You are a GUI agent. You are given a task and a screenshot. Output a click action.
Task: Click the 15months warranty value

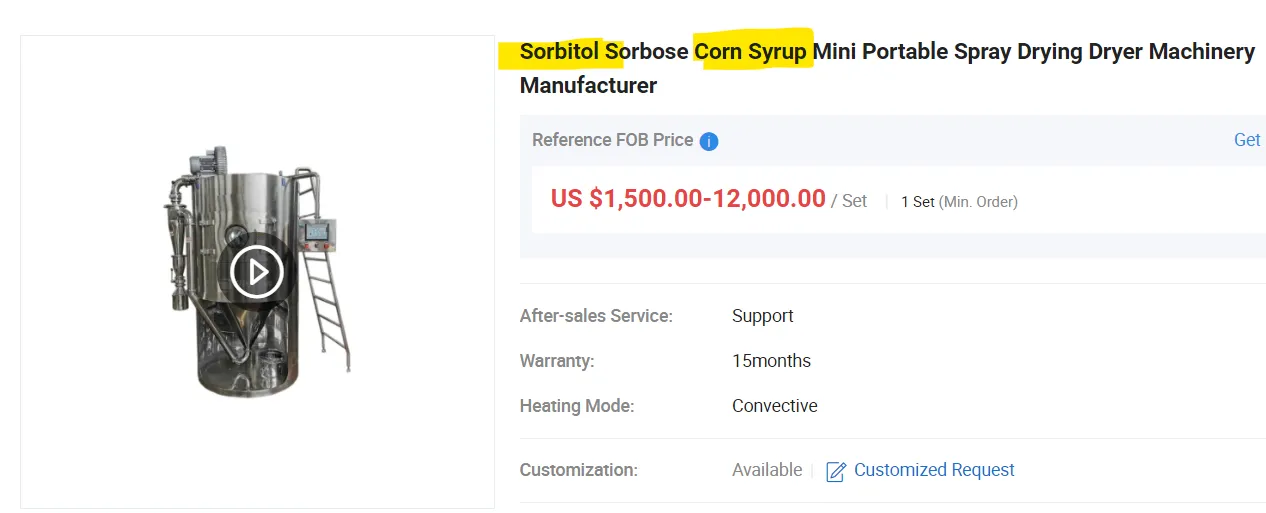point(771,361)
